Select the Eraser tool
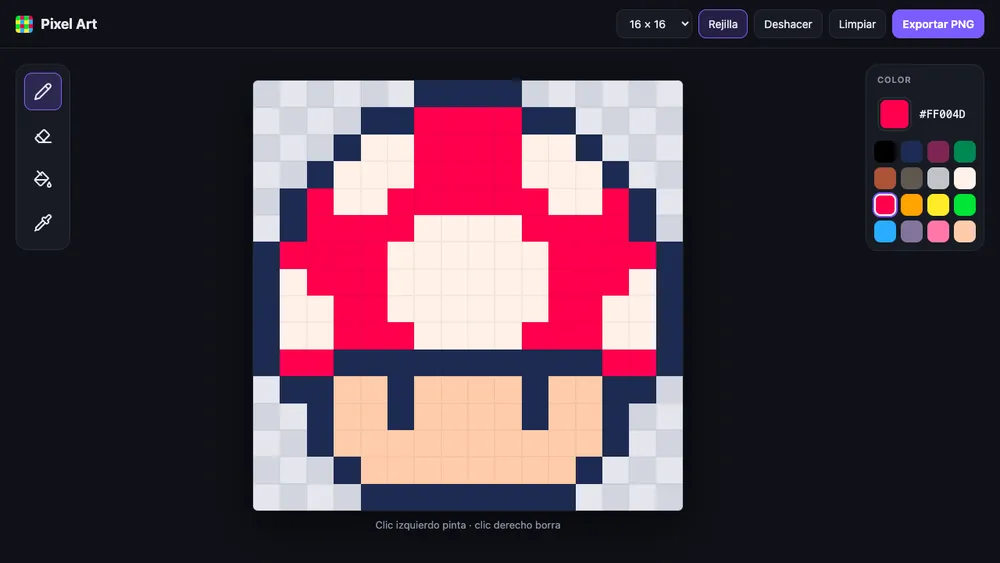Screen dimensions: 1000x563 (x=43, y=136)
